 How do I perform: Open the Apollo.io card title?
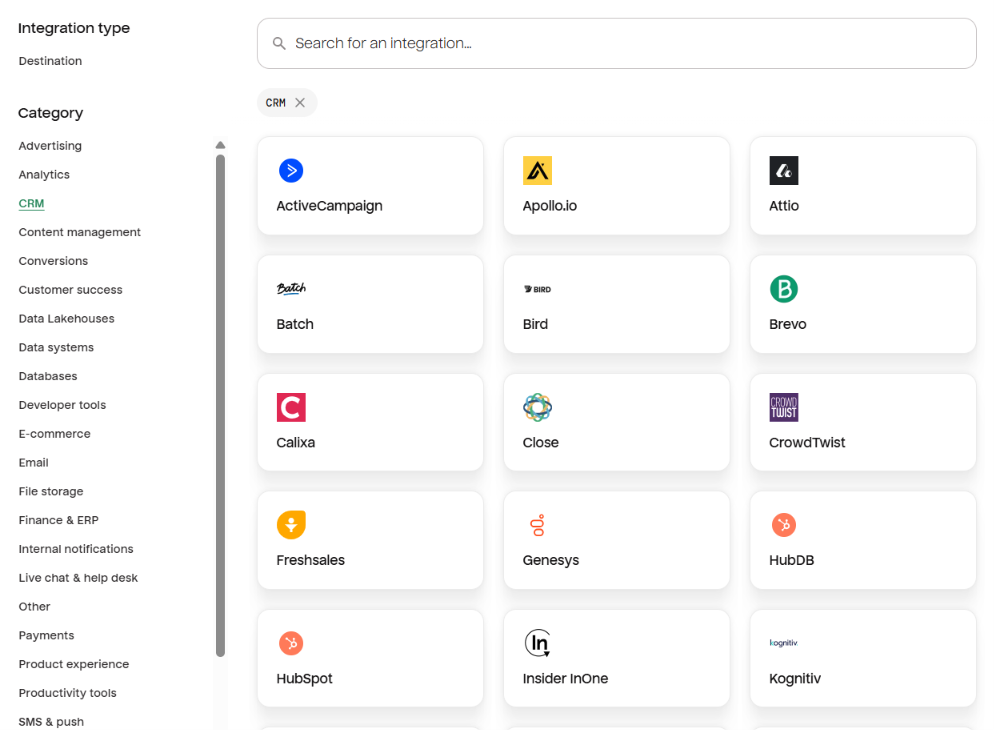point(550,206)
